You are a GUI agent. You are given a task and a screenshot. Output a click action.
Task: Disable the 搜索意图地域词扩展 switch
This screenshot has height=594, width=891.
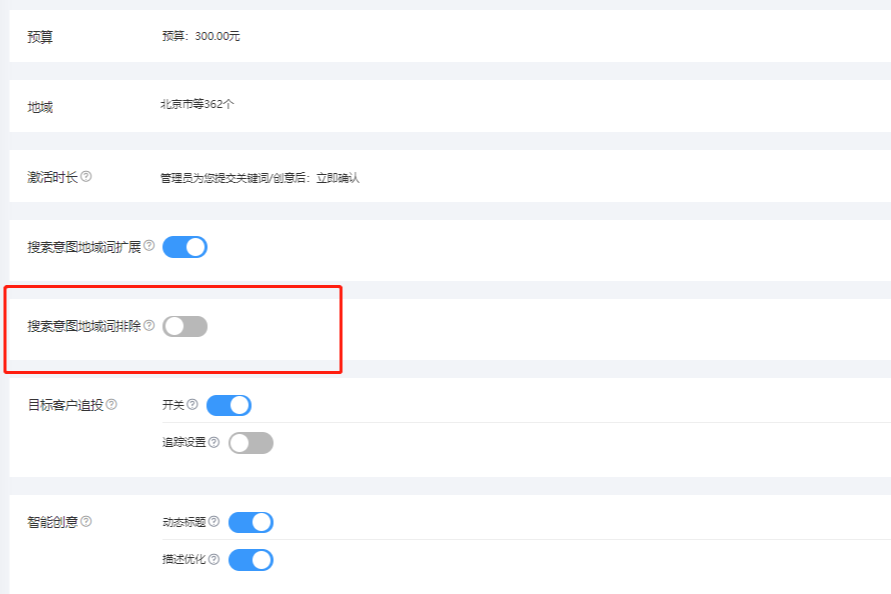pyautogui.click(x=185, y=247)
